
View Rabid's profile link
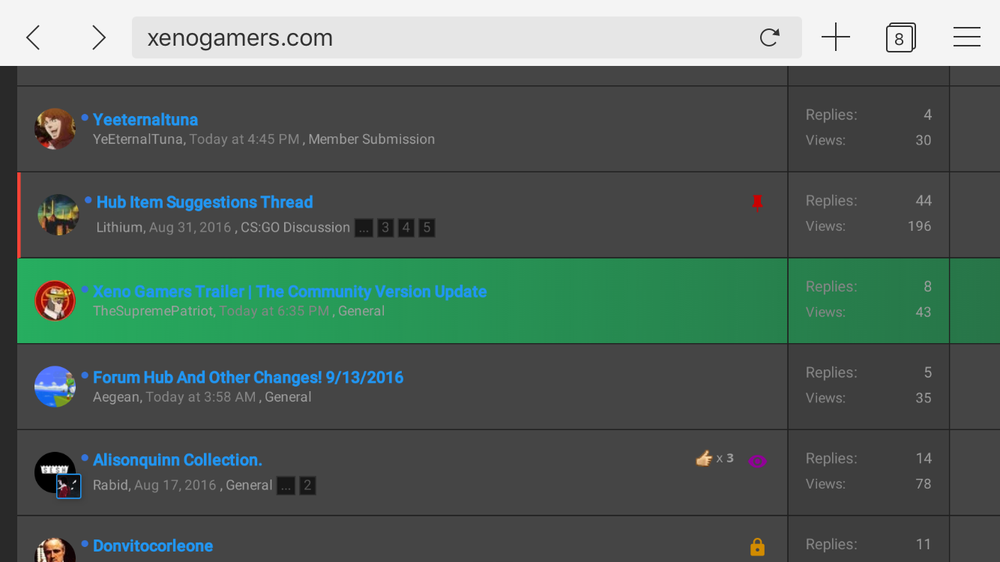(110, 485)
